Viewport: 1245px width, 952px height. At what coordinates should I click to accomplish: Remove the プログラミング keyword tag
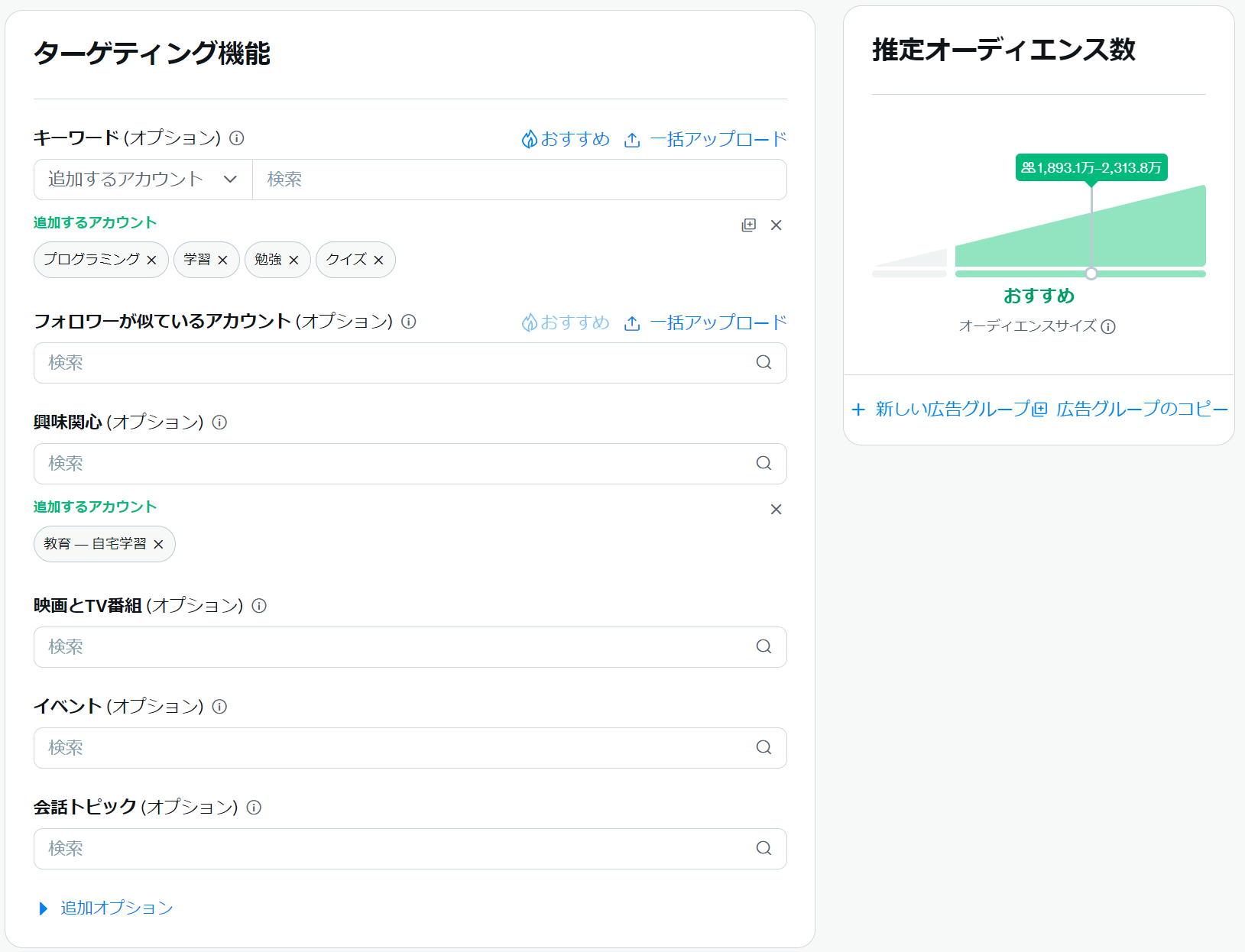coord(151,261)
